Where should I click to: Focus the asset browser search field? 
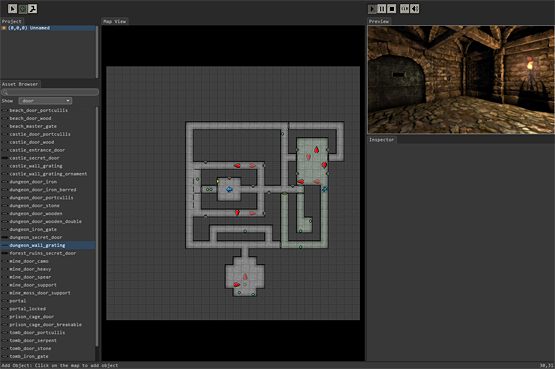50,92
